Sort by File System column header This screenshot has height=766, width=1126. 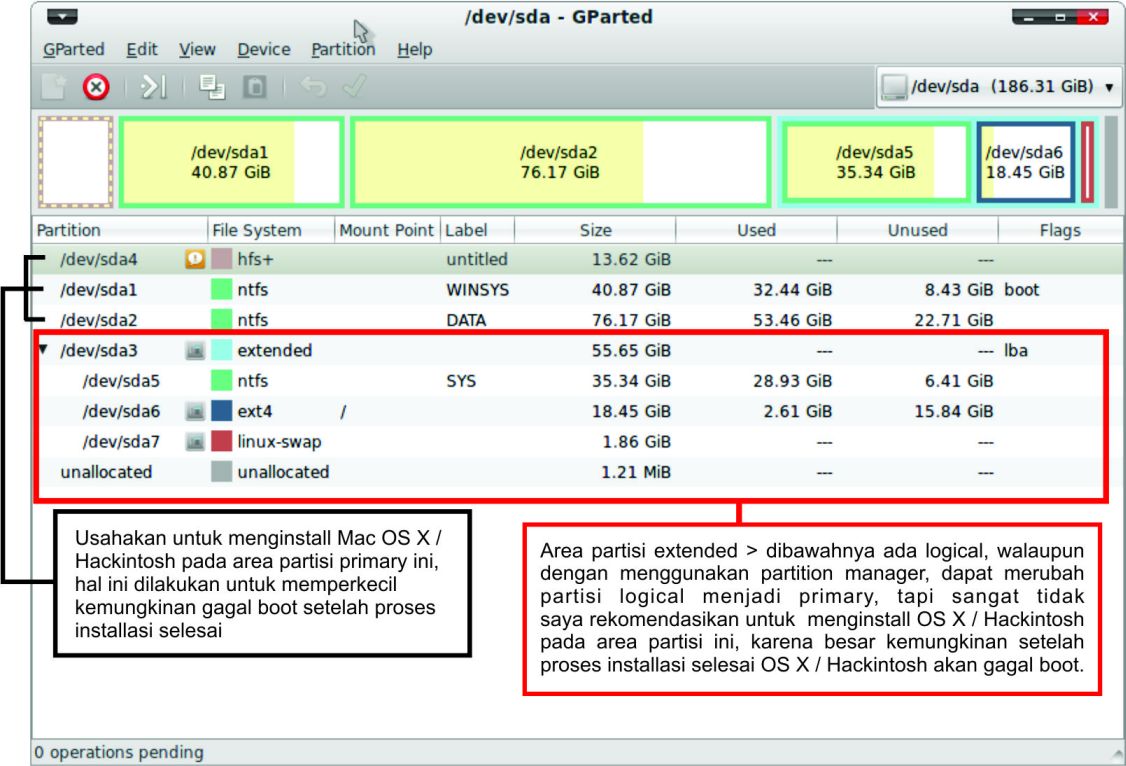pyautogui.click(x=271, y=230)
